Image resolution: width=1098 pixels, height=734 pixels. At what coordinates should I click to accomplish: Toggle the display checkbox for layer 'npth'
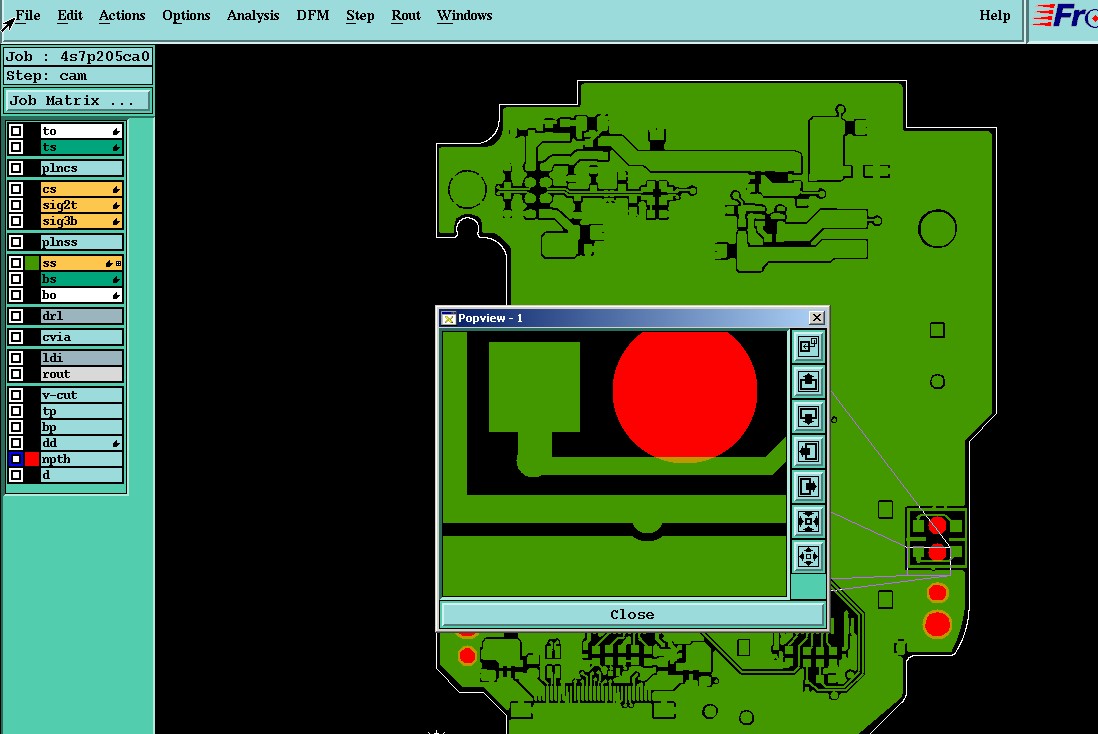pos(16,459)
